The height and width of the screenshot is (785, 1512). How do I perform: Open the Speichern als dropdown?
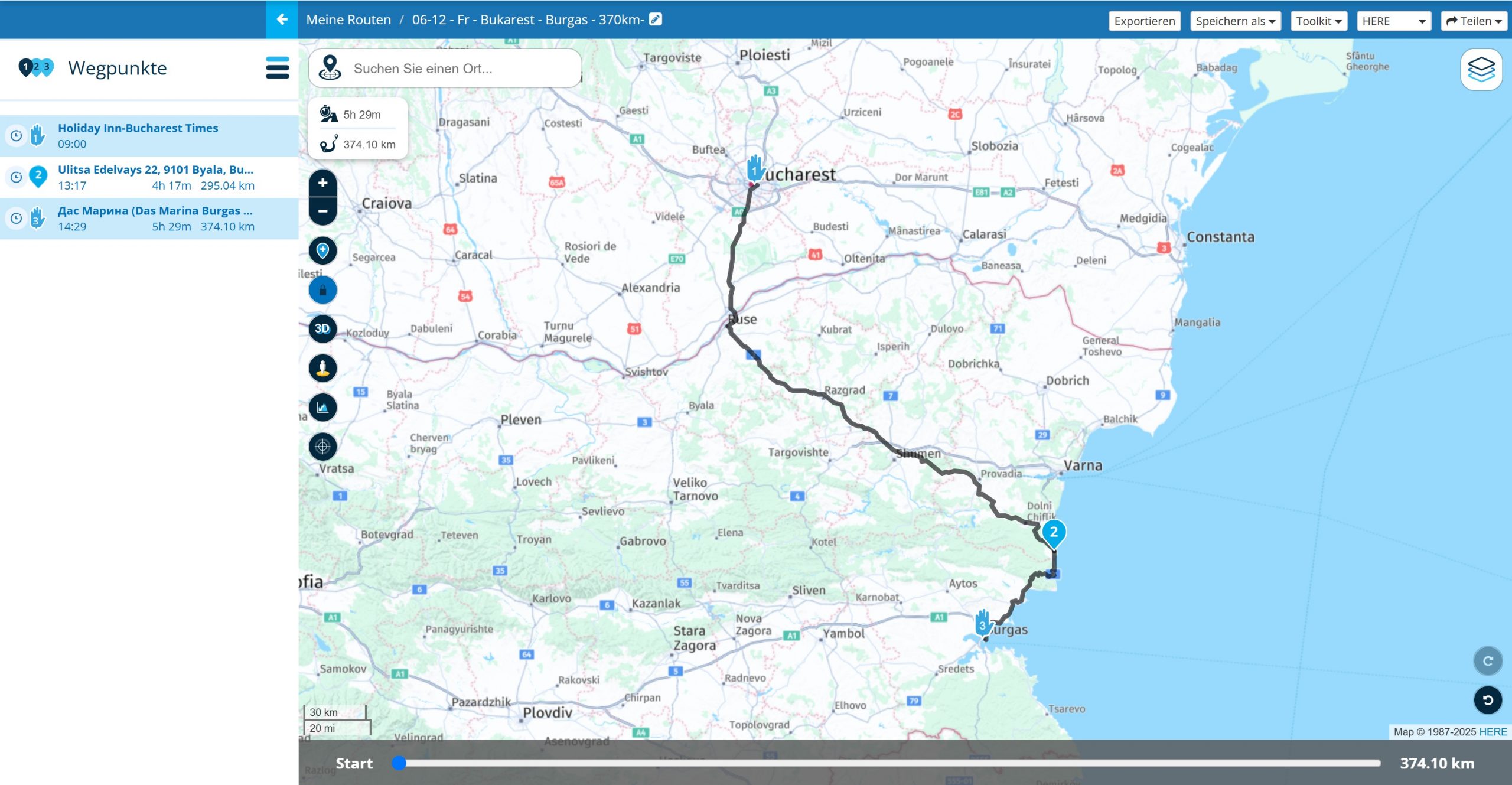click(x=1235, y=21)
